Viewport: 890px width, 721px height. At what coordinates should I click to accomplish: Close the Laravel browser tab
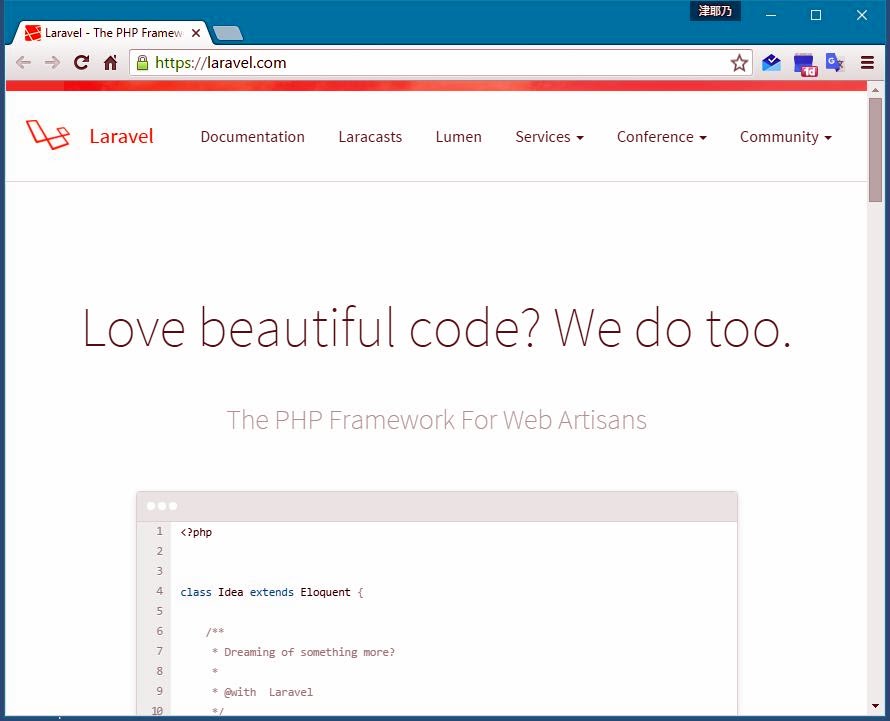tap(196, 33)
